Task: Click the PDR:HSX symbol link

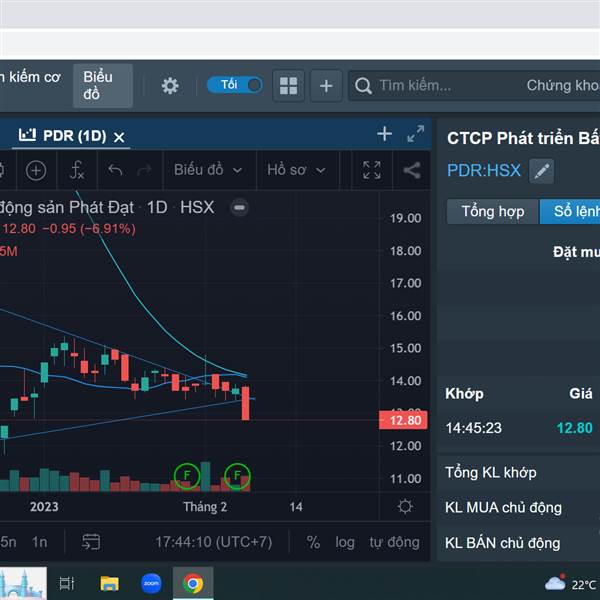Action: coord(484,170)
